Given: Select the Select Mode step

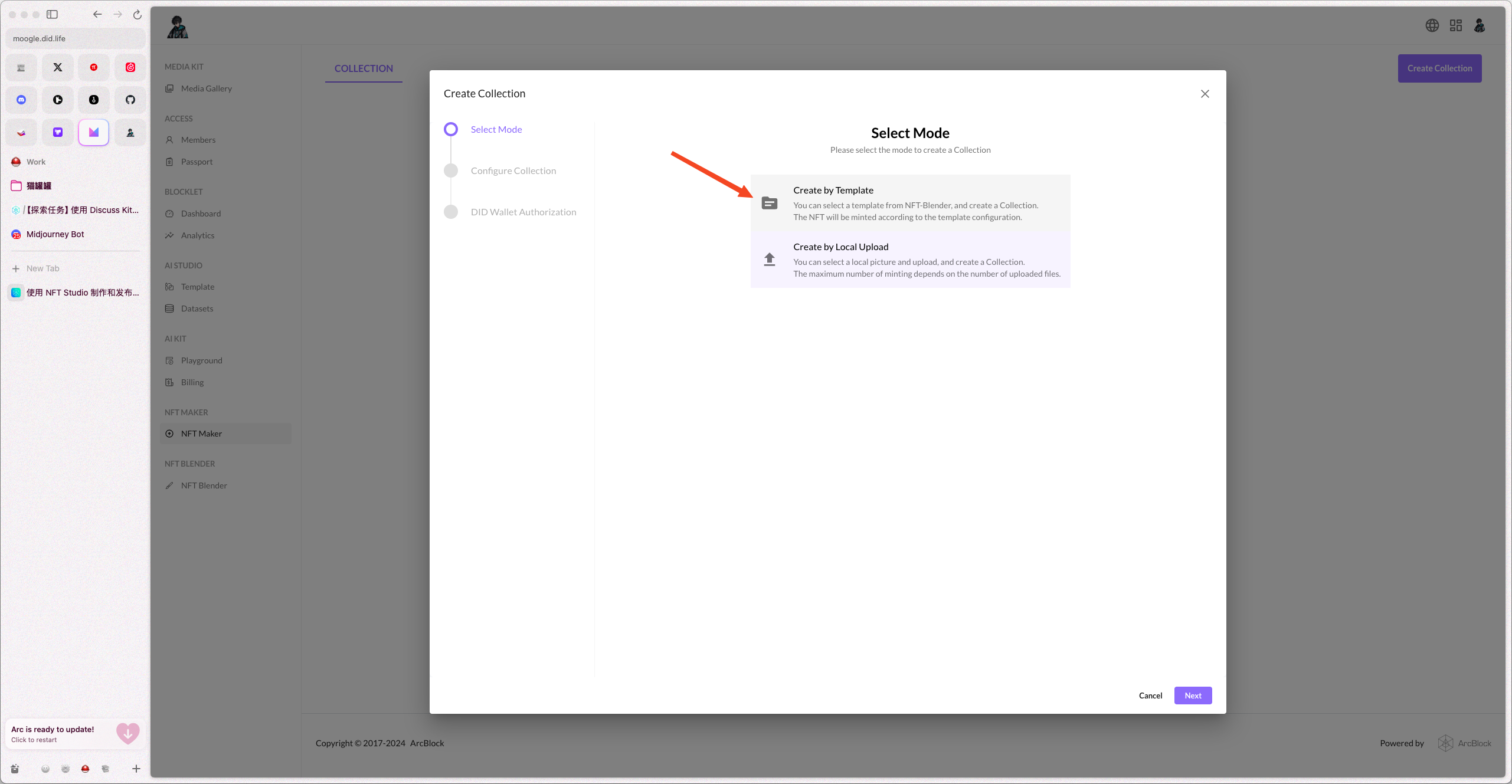Looking at the screenshot, I should coord(496,129).
